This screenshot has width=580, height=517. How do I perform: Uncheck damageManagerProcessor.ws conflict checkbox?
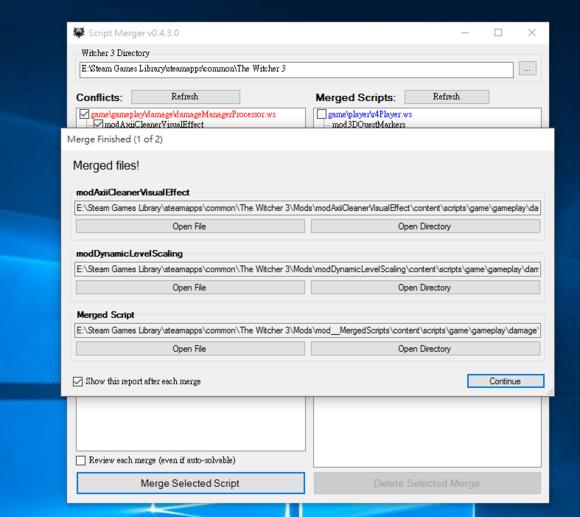coord(84,114)
